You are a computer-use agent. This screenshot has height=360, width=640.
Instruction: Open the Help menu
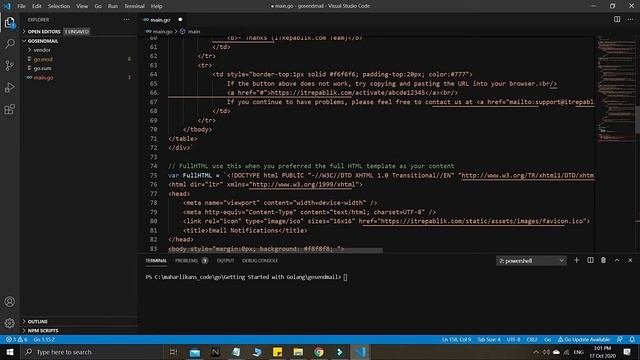[x=156, y=6]
